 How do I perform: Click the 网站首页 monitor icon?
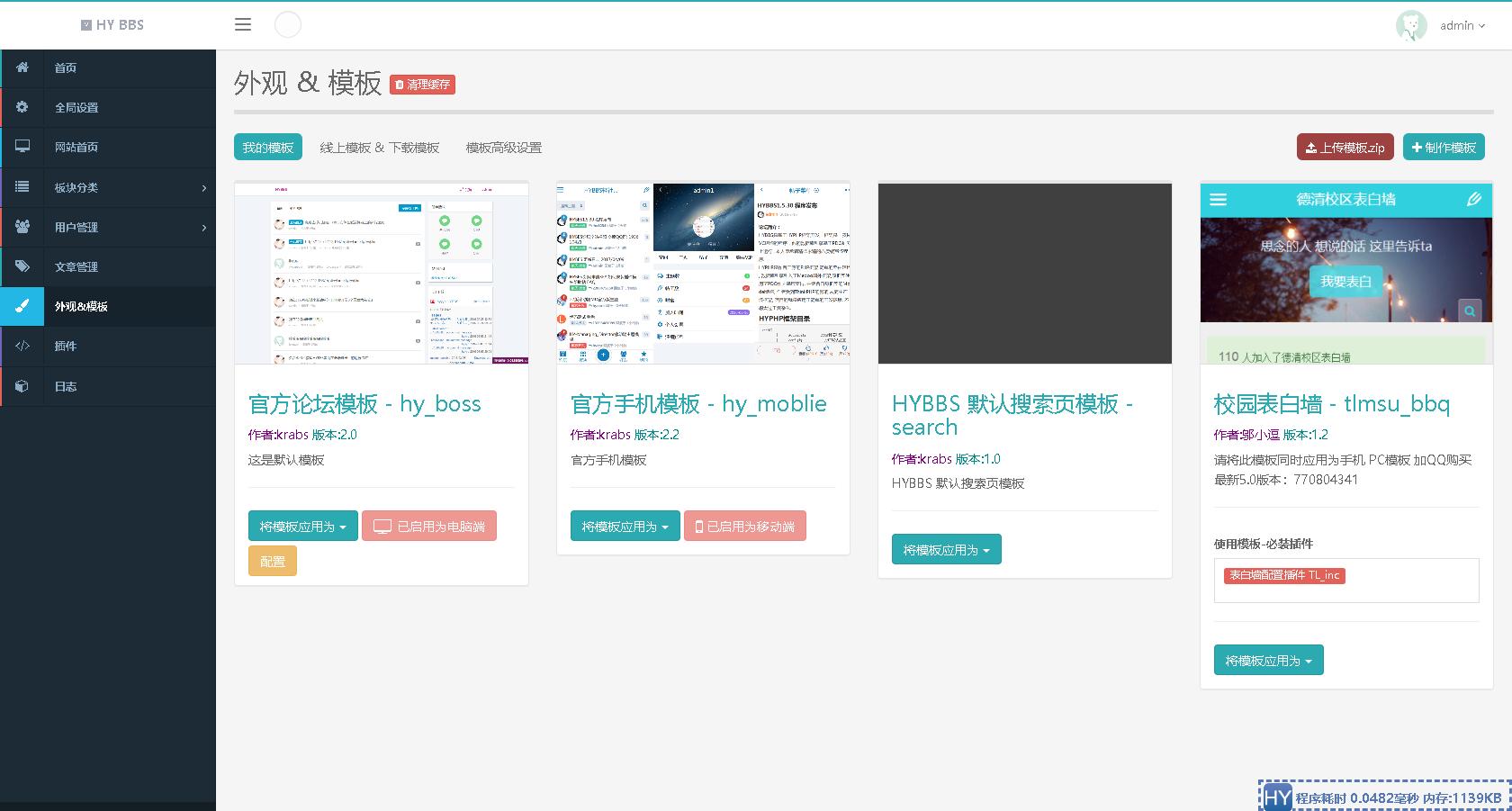[22, 147]
